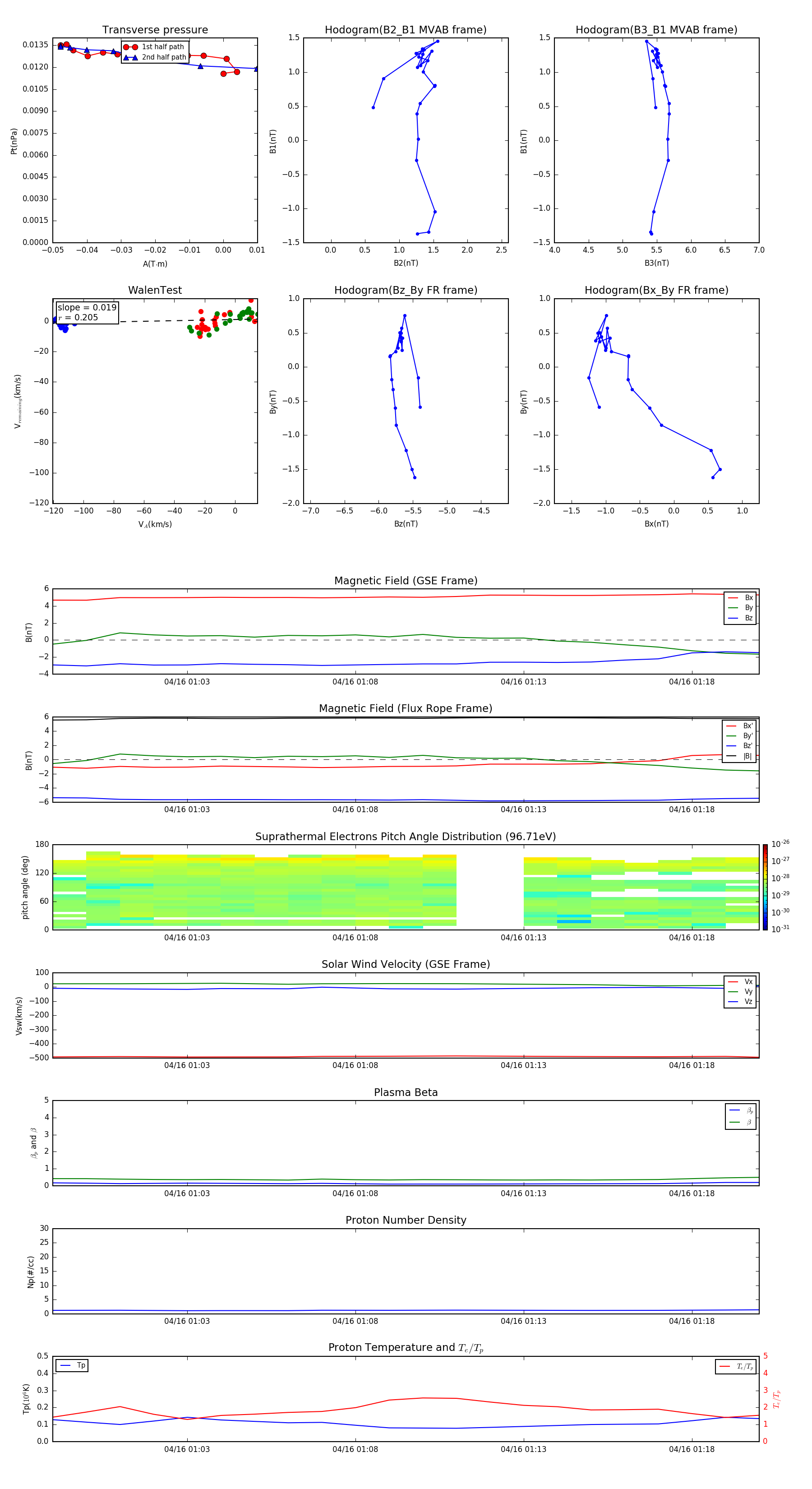The image size is (812, 1489).
Task: Click the 'Np(#/cc)' y-axis label
Action: coord(31,1272)
